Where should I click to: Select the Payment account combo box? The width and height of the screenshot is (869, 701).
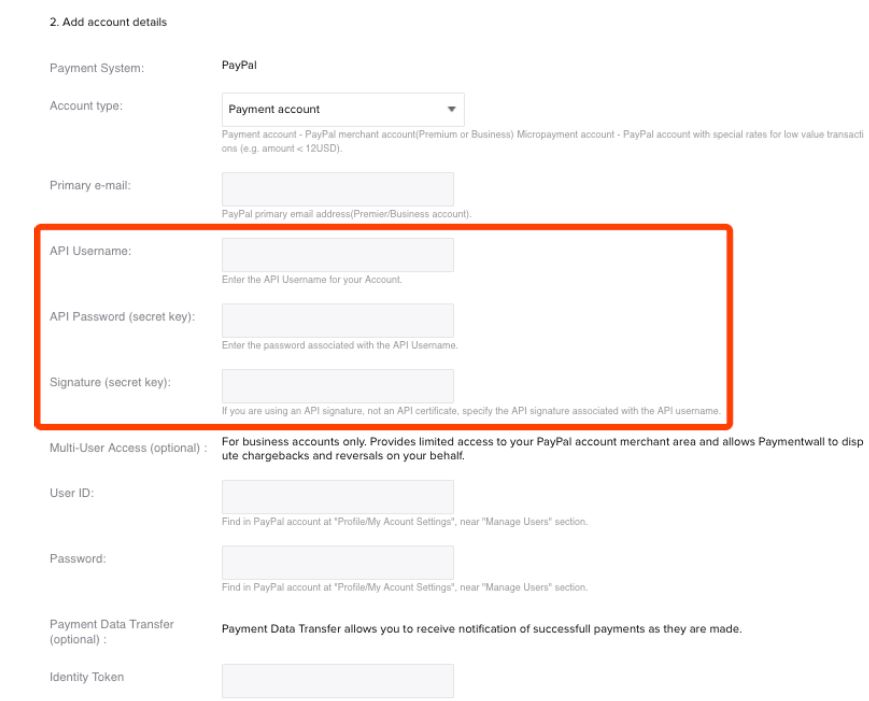pos(343,109)
